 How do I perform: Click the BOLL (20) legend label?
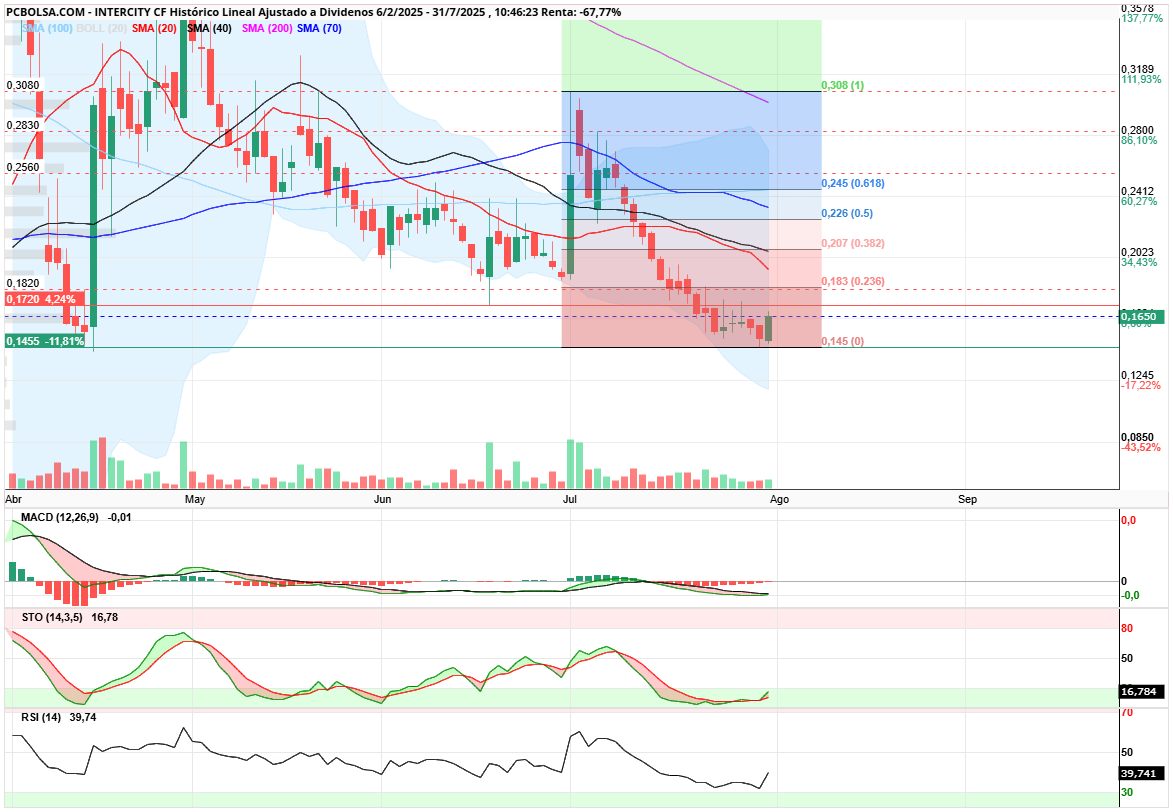(x=102, y=28)
